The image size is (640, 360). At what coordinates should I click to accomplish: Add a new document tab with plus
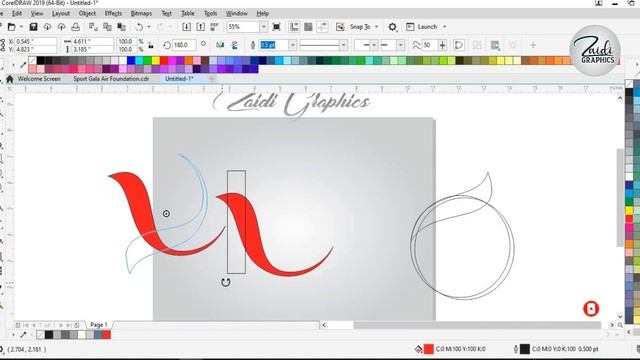[x=211, y=79]
